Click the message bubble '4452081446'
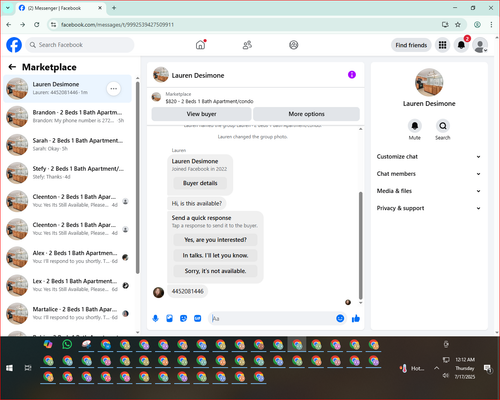Viewport: 500px width, 400px height. click(x=187, y=291)
